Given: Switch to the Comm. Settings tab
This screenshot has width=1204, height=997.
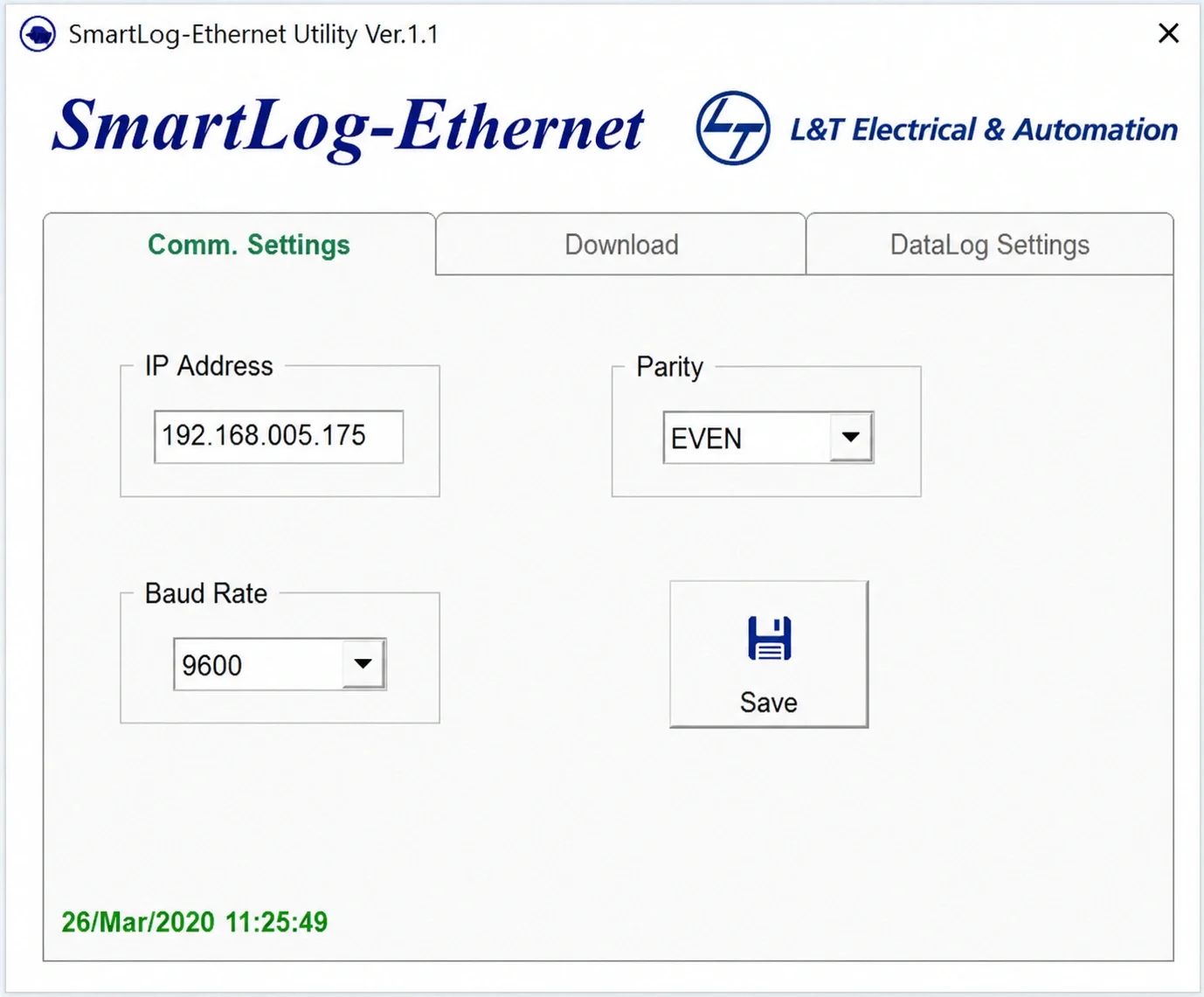Looking at the screenshot, I should pos(239,245).
